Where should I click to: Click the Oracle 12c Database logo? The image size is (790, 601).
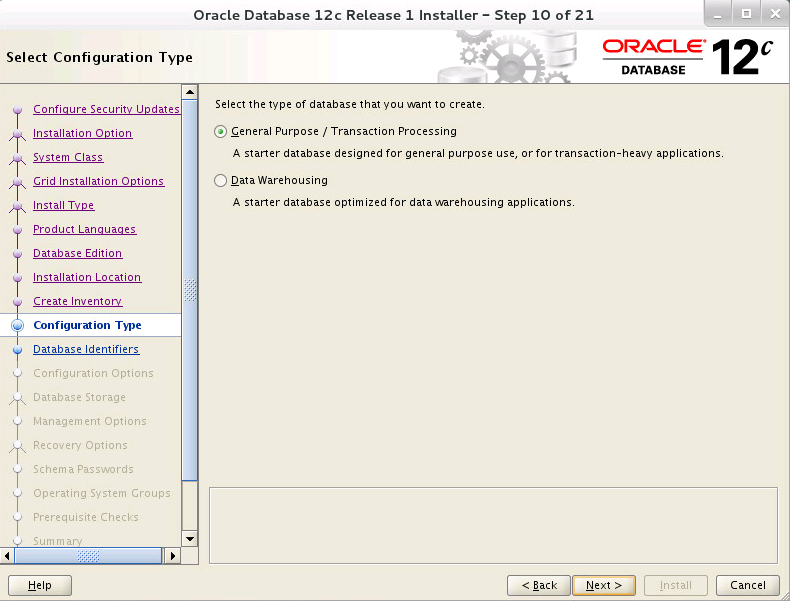(687, 57)
